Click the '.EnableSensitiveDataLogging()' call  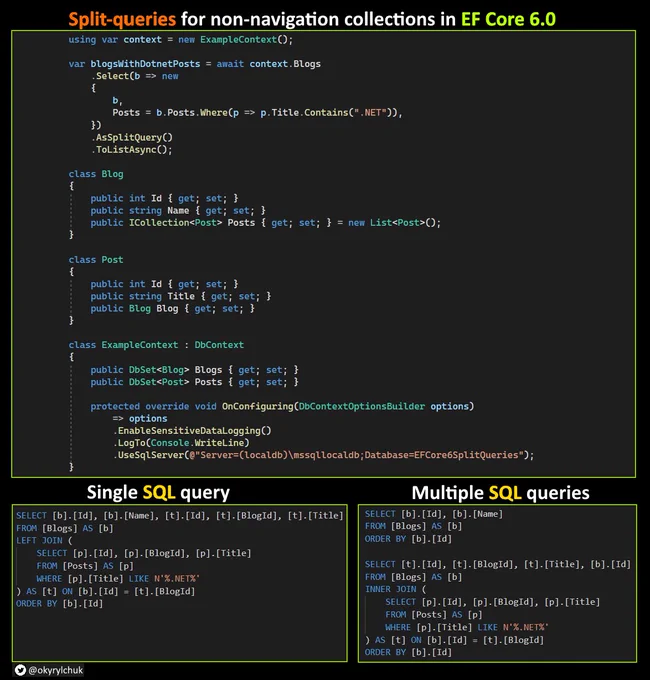[192, 431]
